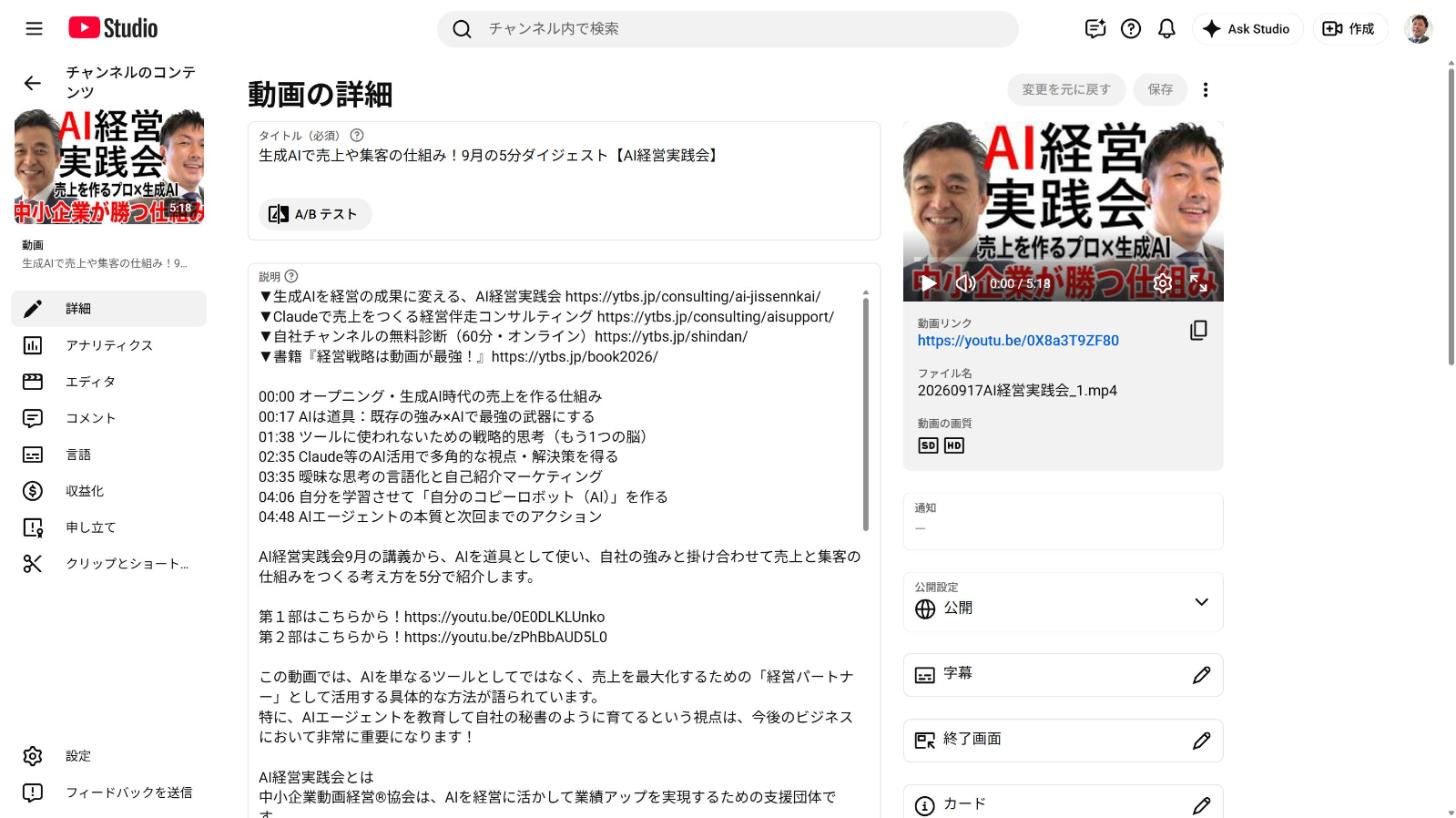Open 設定 in the sidebar
This screenshot has width=1456, height=818.
point(109,756)
